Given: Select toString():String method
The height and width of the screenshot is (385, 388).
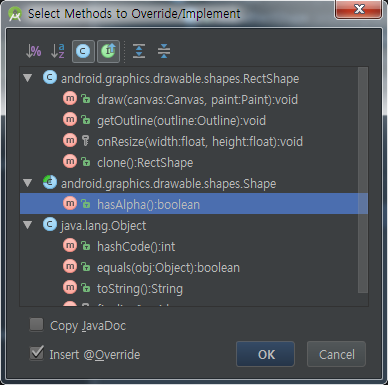Looking at the screenshot, I should [140, 288].
